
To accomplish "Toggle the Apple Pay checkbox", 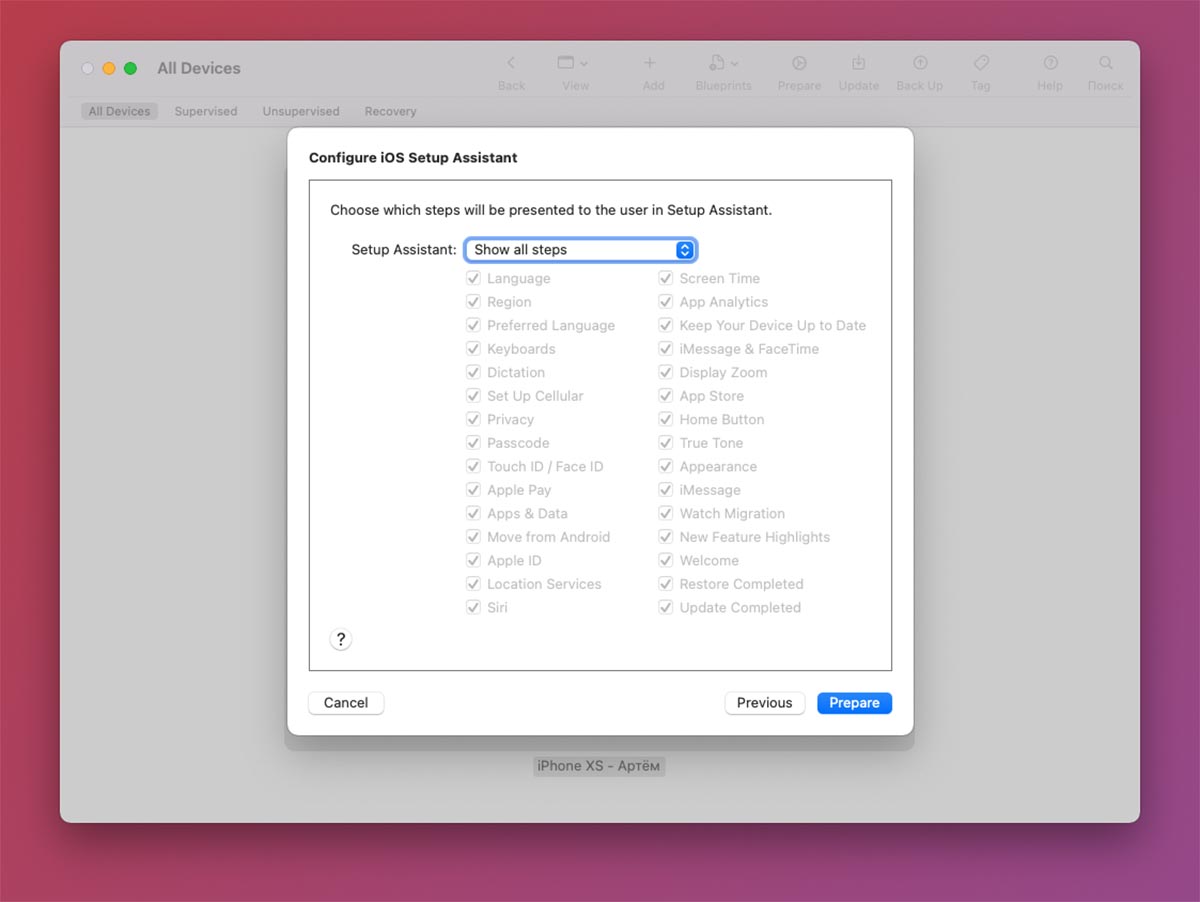I will pos(474,490).
